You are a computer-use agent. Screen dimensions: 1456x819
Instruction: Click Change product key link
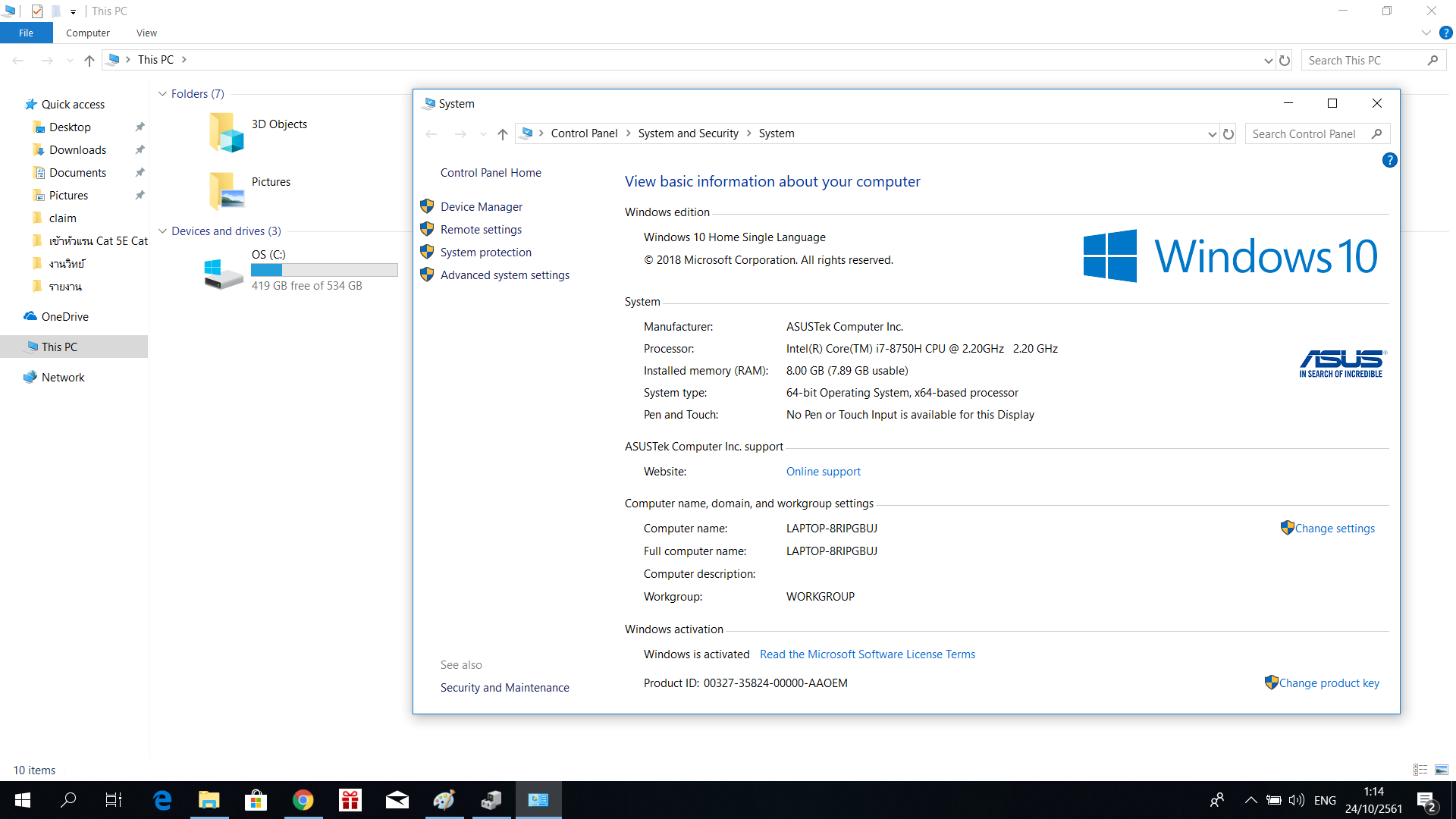1329,683
